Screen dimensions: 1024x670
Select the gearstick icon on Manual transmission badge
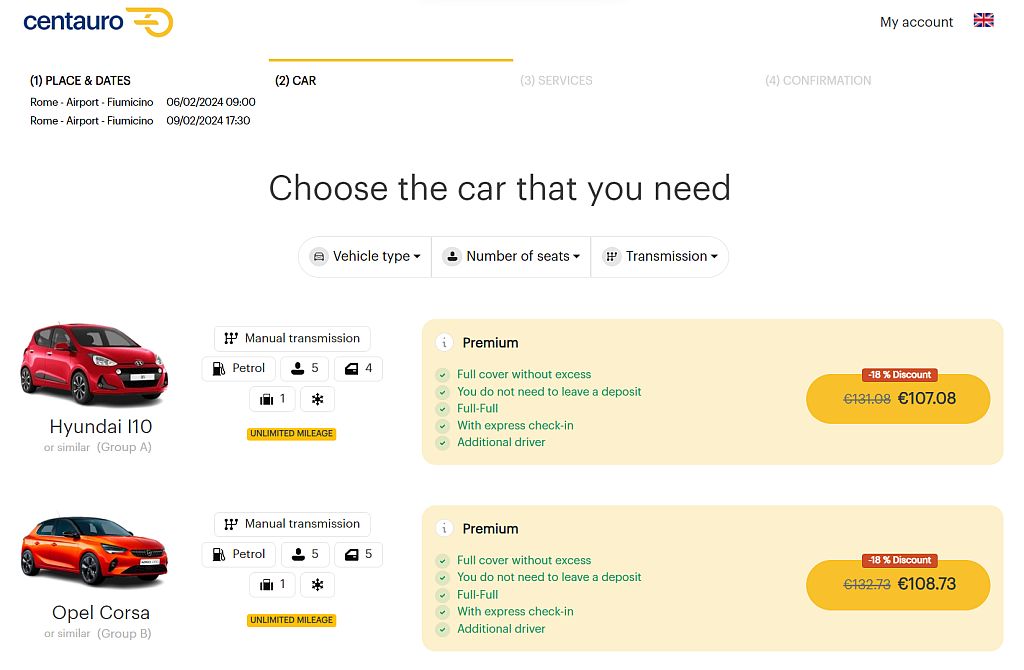pos(230,338)
